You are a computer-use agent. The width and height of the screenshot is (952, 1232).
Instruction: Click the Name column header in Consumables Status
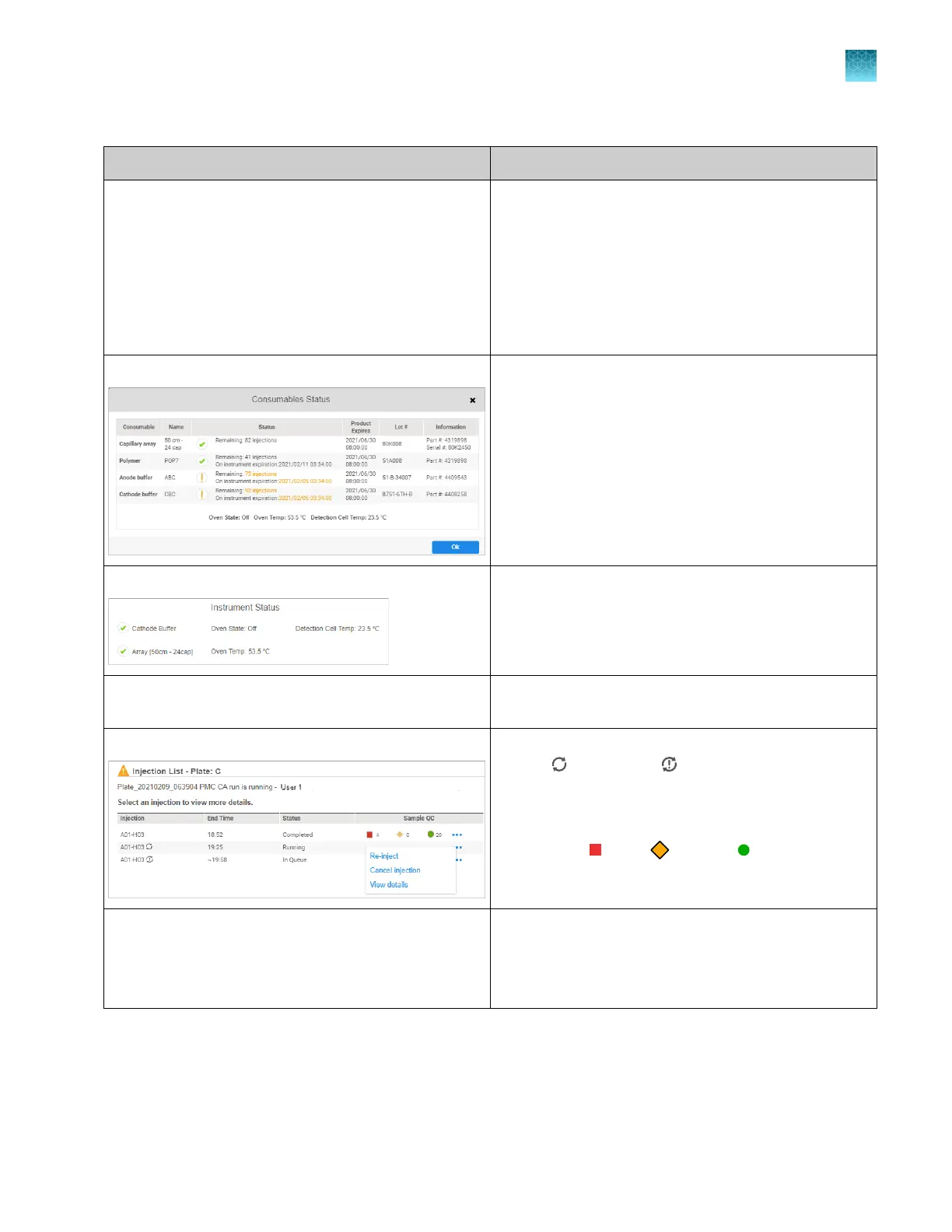click(177, 427)
